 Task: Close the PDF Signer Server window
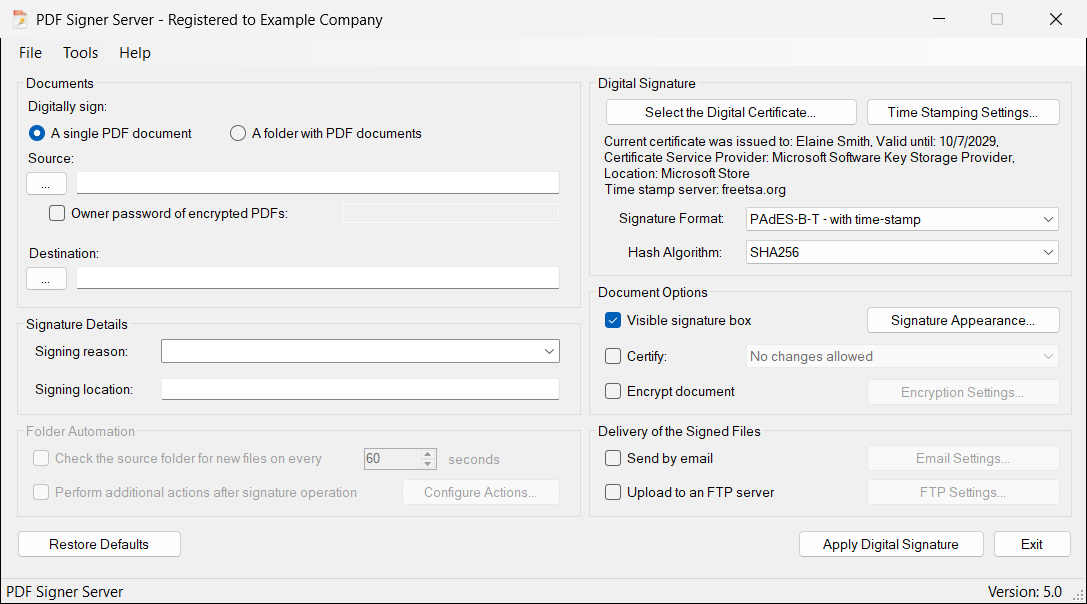click(1055, 19)
